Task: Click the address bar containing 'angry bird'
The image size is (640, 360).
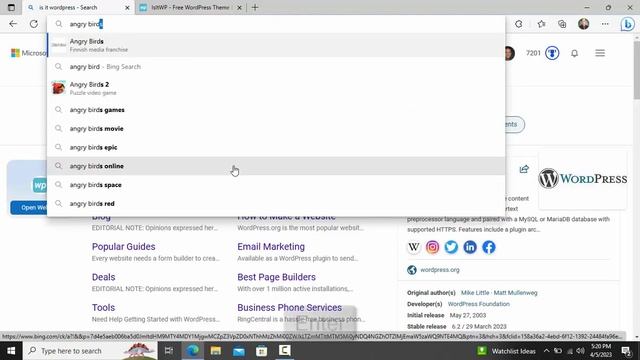Action: [276, 24]
